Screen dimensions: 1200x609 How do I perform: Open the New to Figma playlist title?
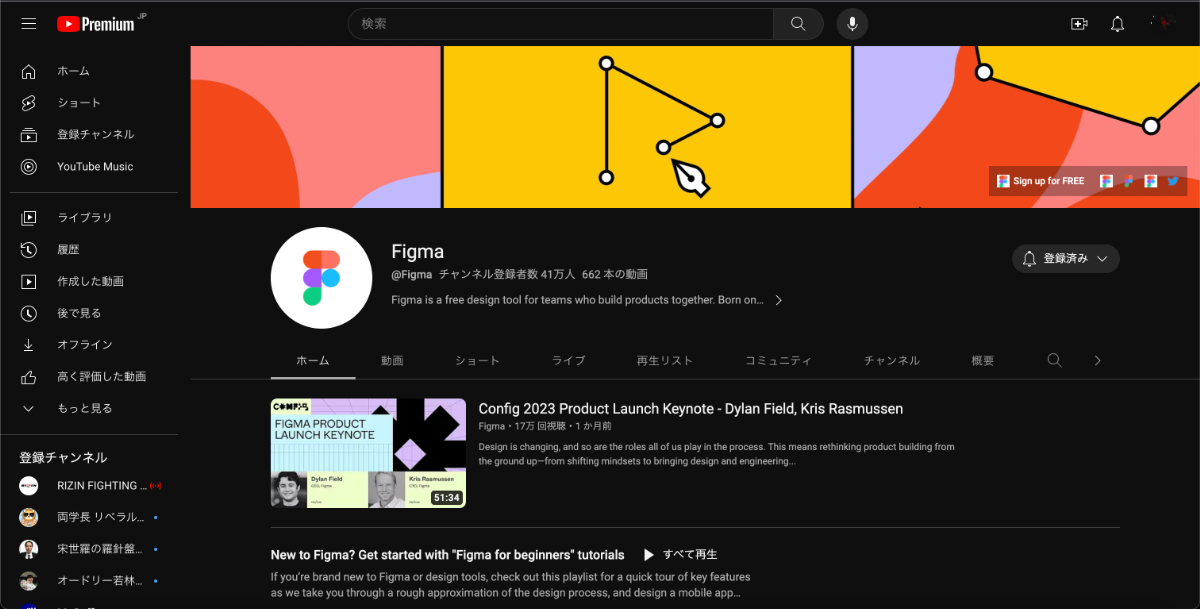[447, 555]
